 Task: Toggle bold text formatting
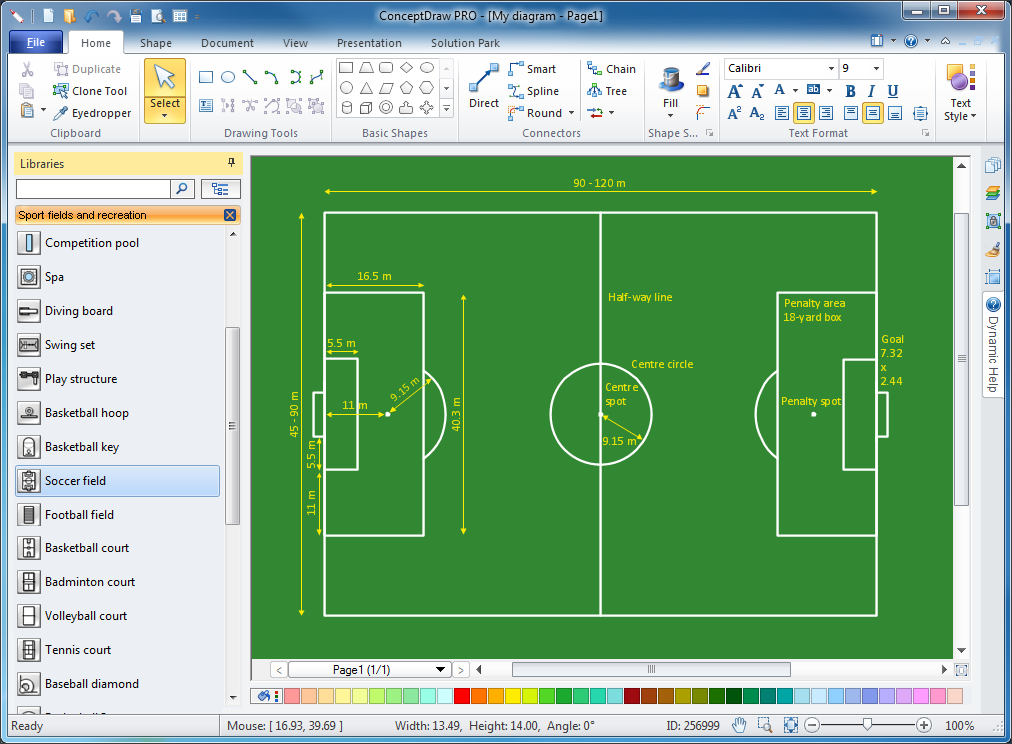(x=849, y=91)
